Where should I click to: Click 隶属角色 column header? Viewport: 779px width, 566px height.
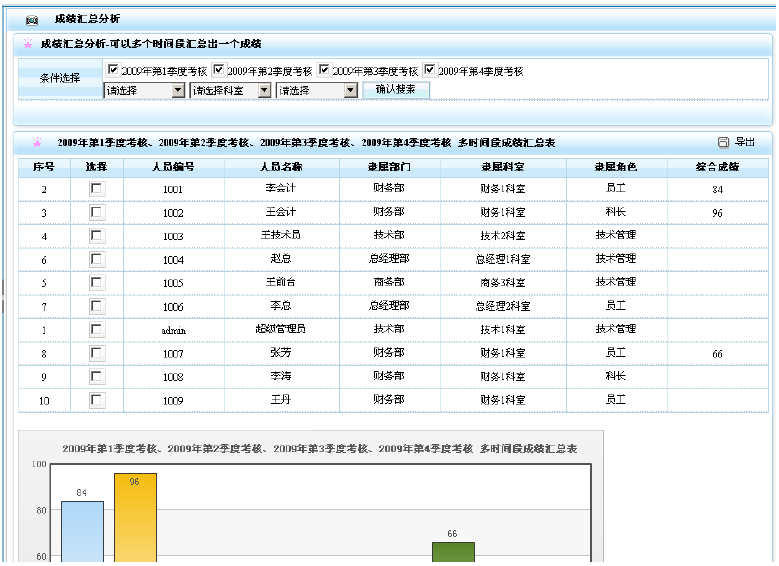click(616, 167)
